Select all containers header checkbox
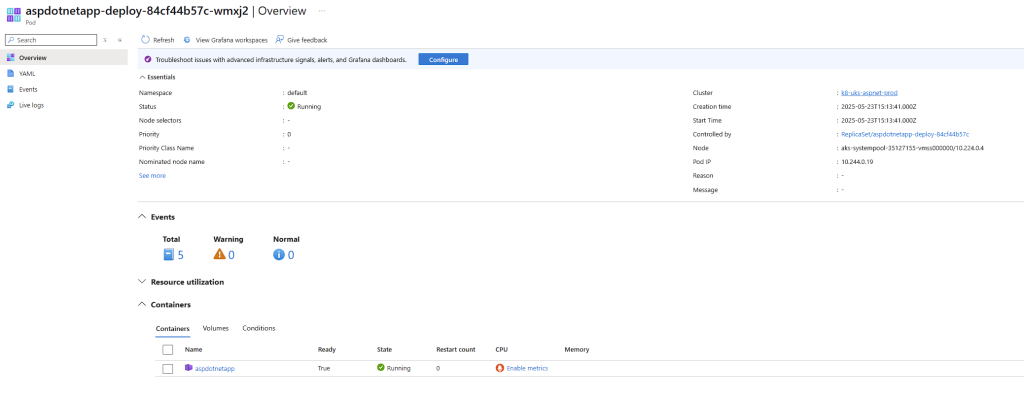 click(x=168, y=350)
